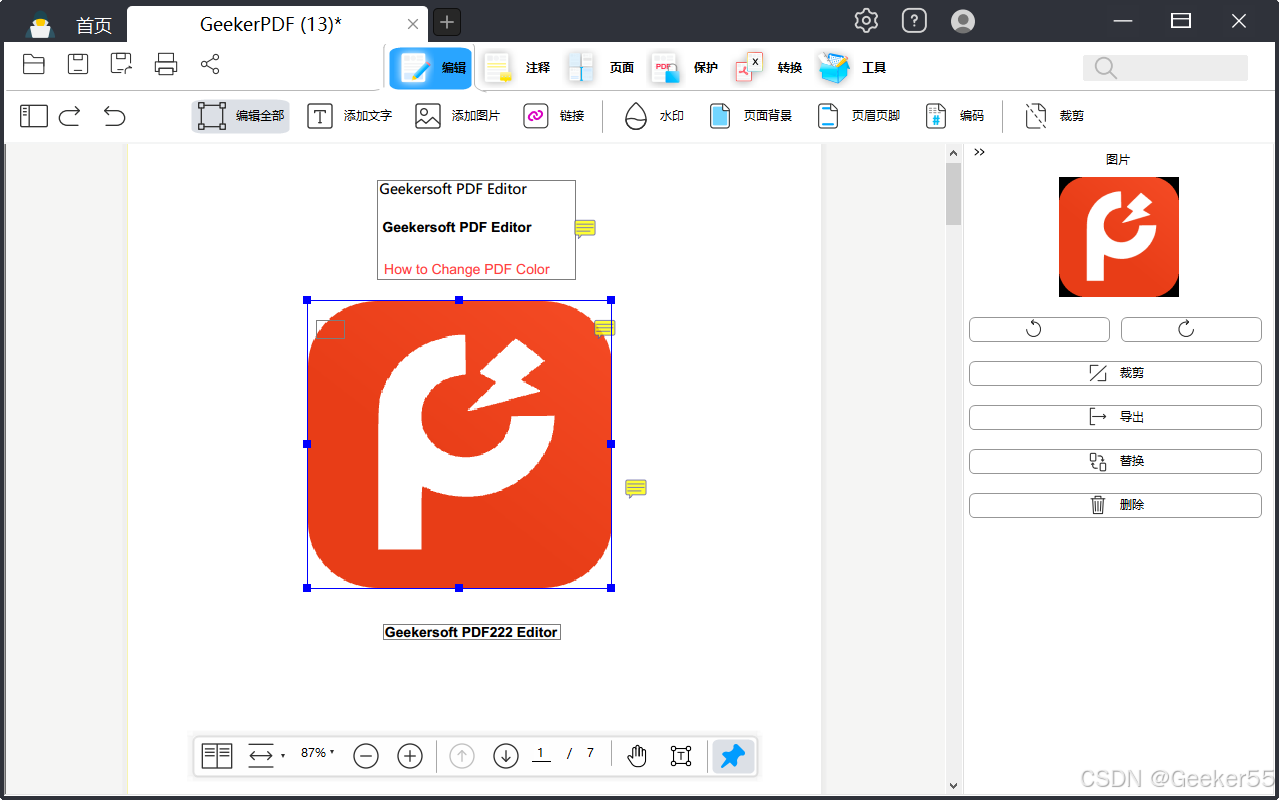Select the 裁剪 tool in the toolbar
The width and height of the screenshot is (1279, 800).
pos(1054,116)
